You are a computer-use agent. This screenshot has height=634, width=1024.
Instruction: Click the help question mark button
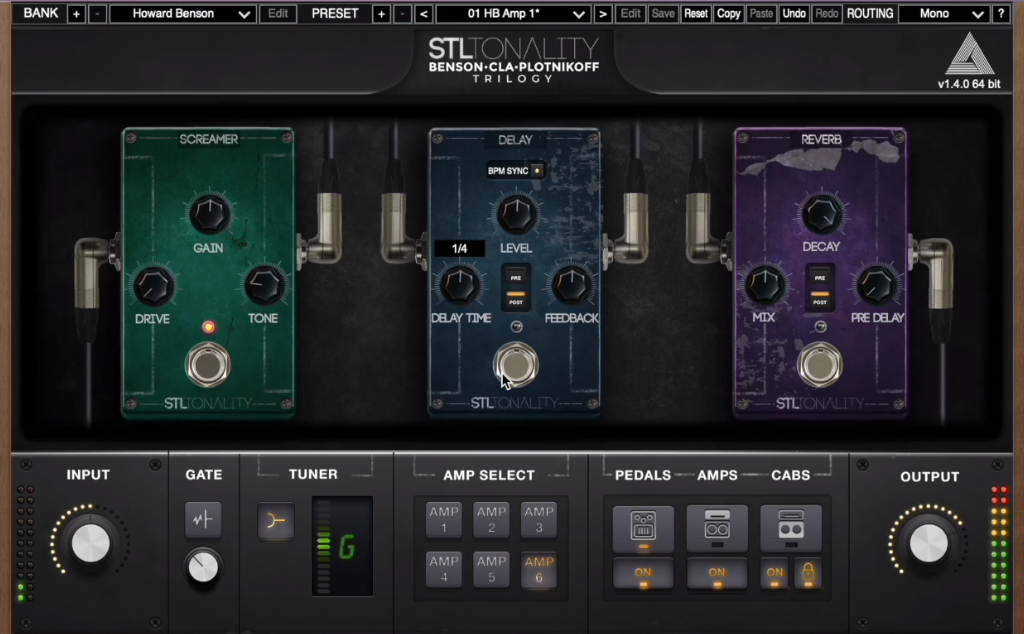[1001, 14]
